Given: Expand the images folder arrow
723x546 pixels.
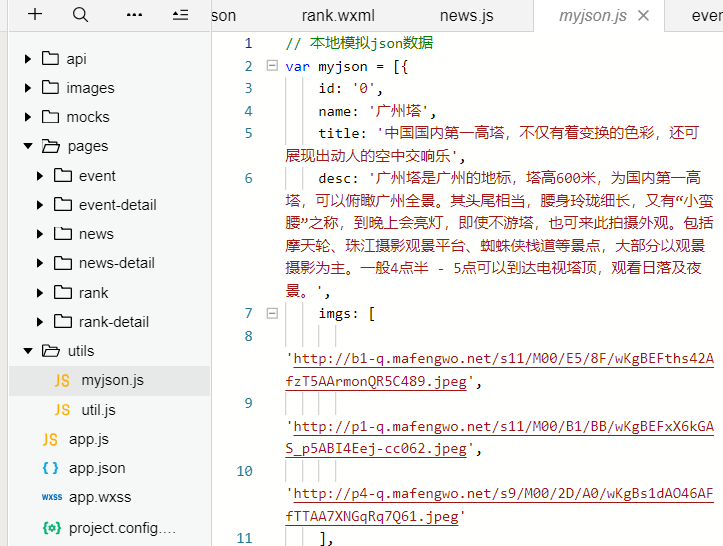Looking at the screenshot, I should pyautogui.click(x=28, y=88).
